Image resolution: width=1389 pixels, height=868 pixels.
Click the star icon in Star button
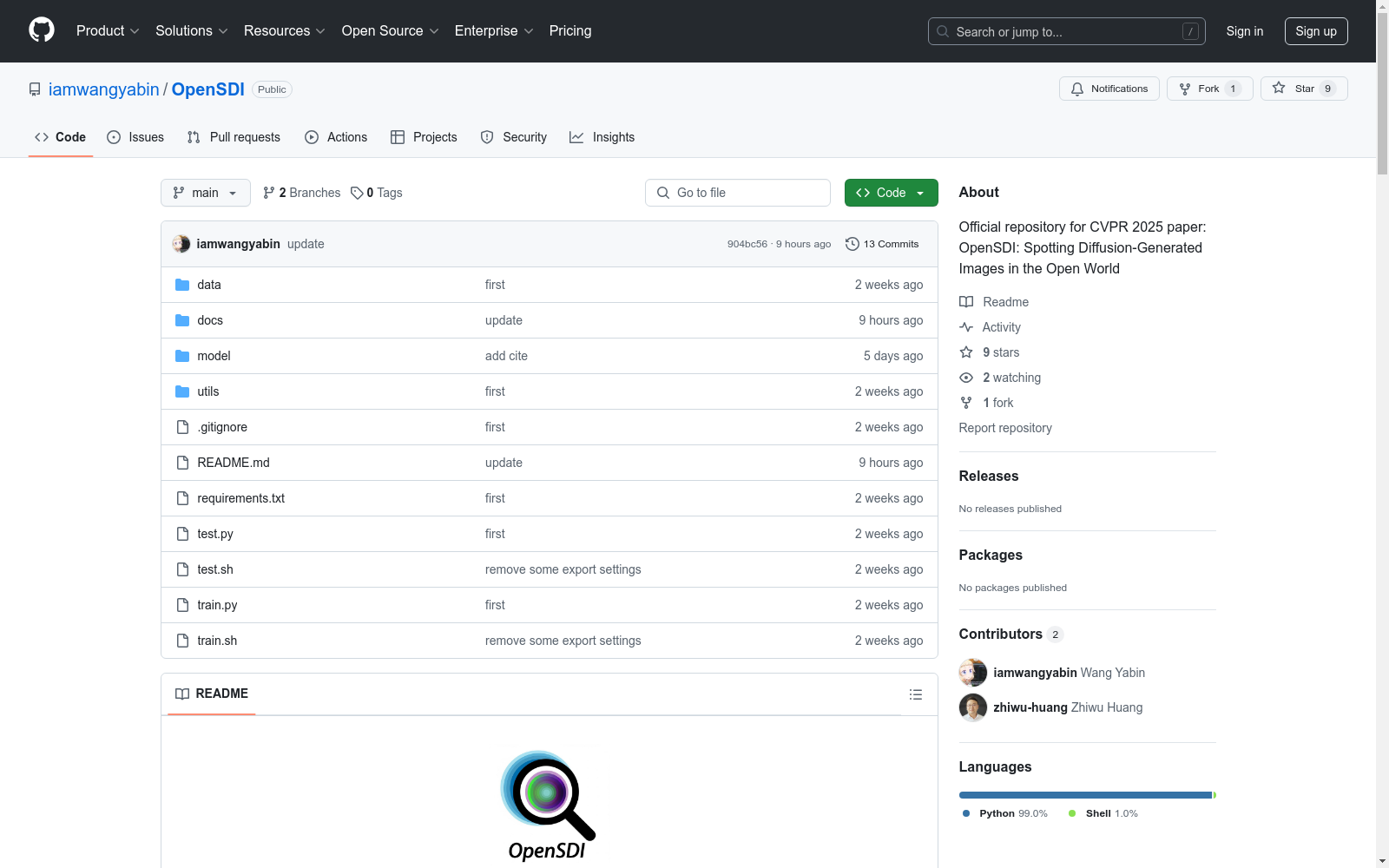pos(1279,88)
